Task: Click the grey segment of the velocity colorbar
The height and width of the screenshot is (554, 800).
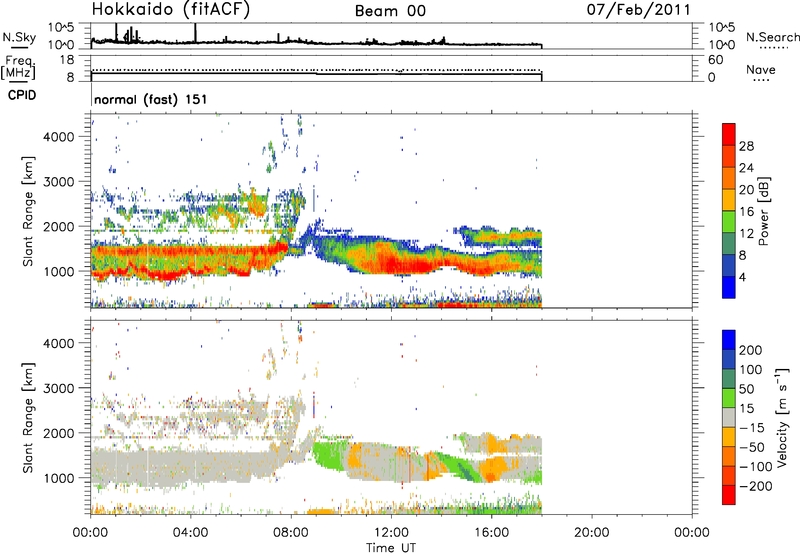Action: click(729, 417)
